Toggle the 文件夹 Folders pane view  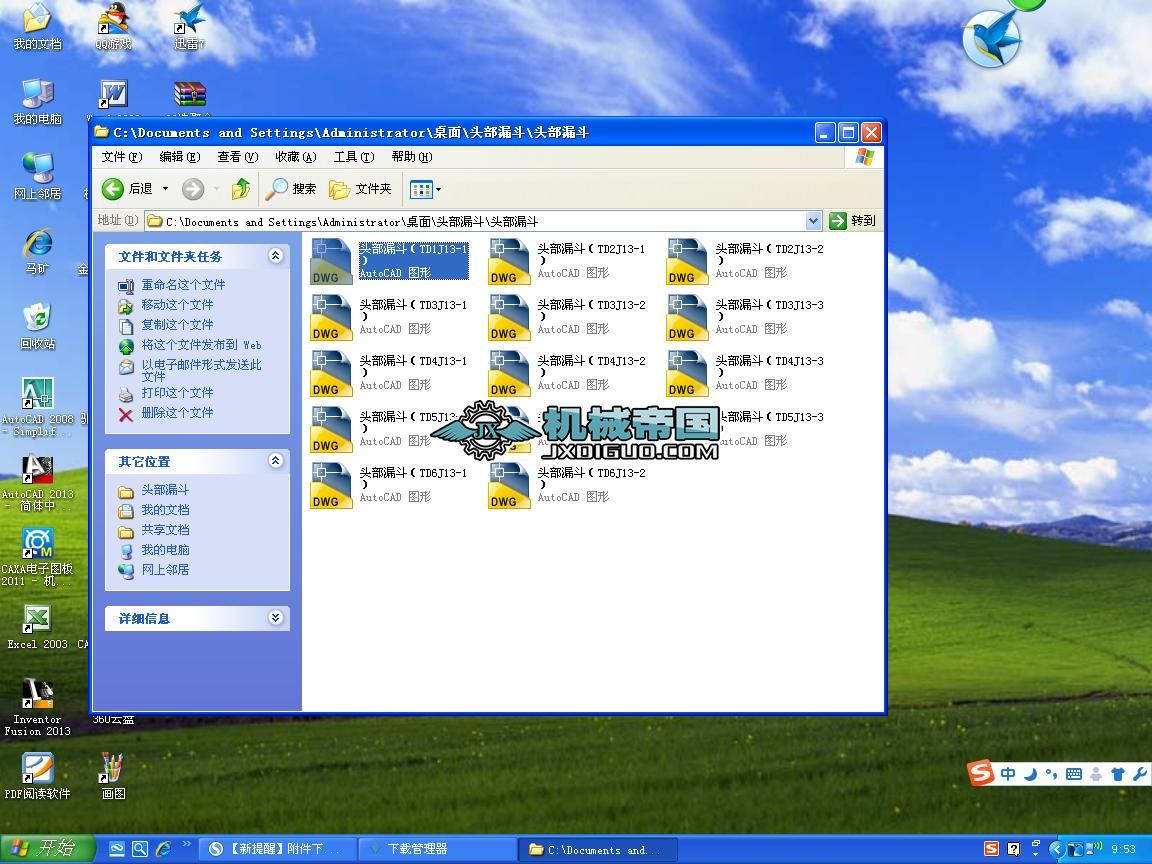coord(358,189)
